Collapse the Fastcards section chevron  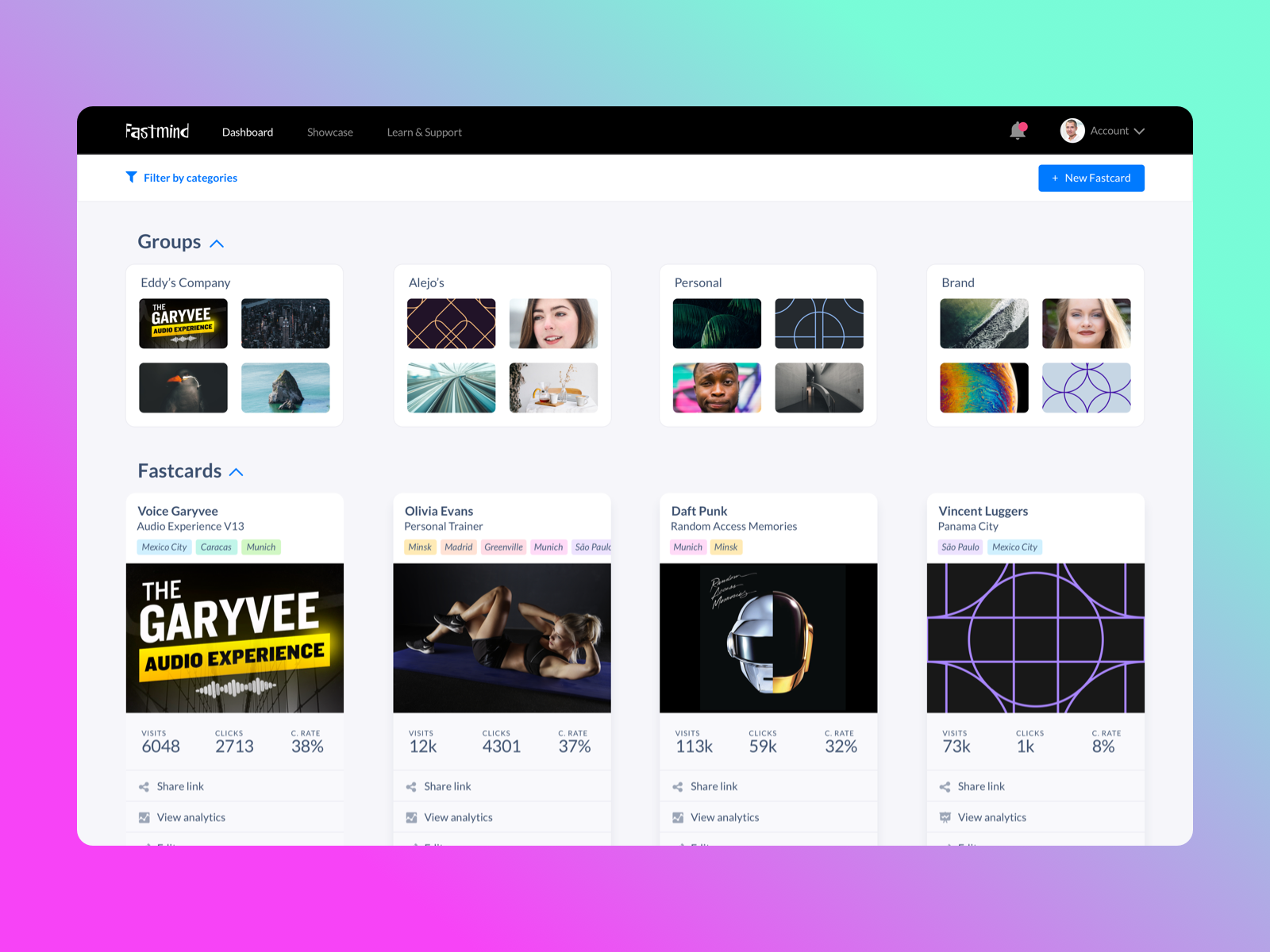236,472
